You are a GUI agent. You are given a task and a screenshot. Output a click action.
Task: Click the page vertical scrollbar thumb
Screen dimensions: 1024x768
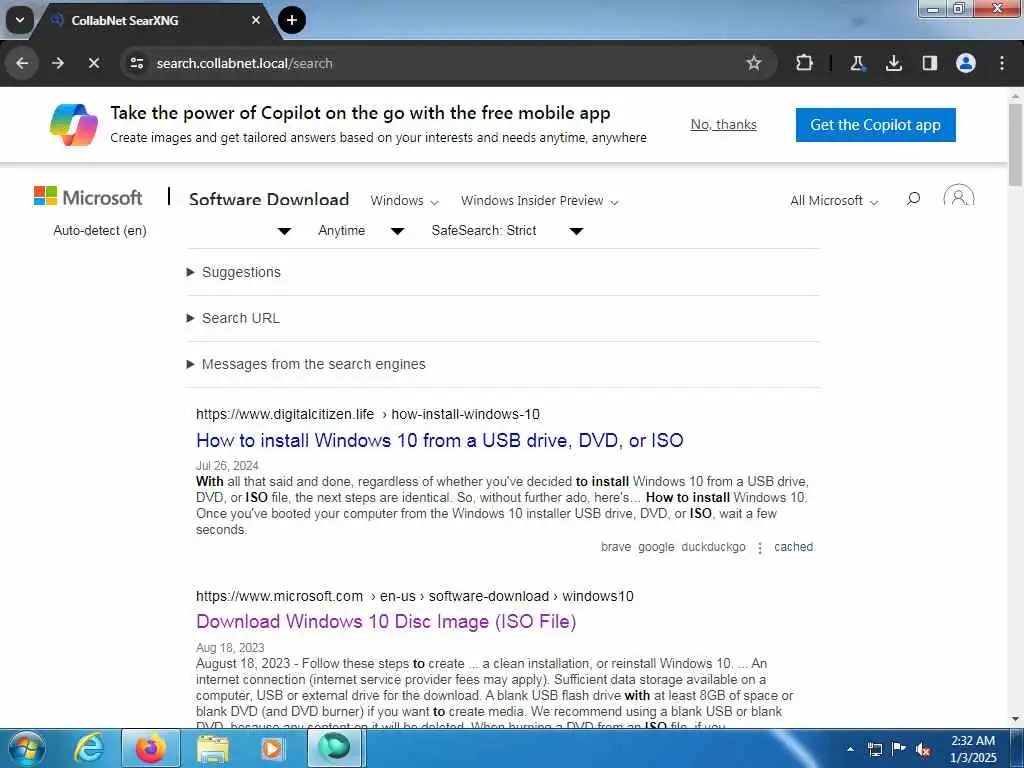tap(1016, 144)
